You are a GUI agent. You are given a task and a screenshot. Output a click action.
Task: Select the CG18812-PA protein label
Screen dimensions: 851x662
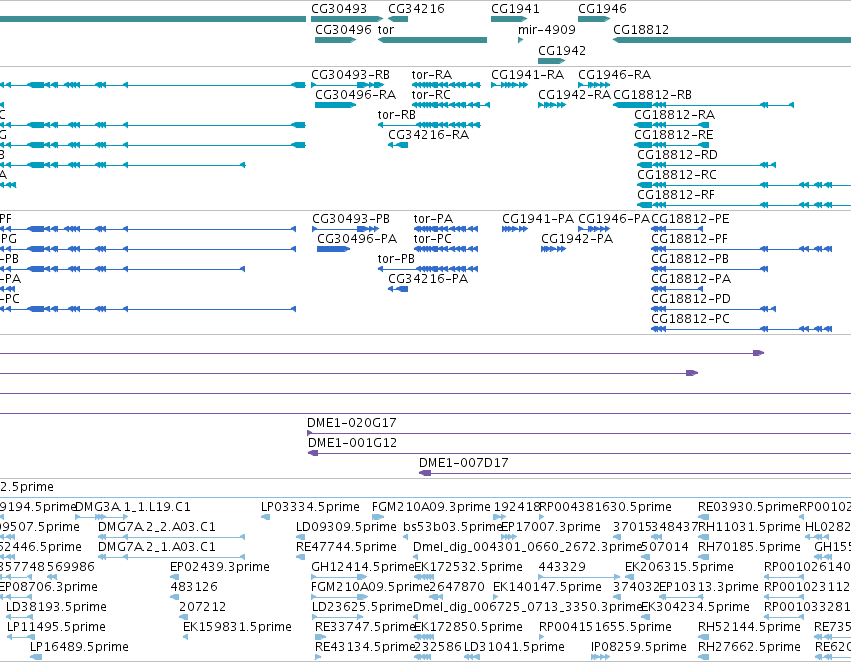pyautogui.click(x=691, y=279)
